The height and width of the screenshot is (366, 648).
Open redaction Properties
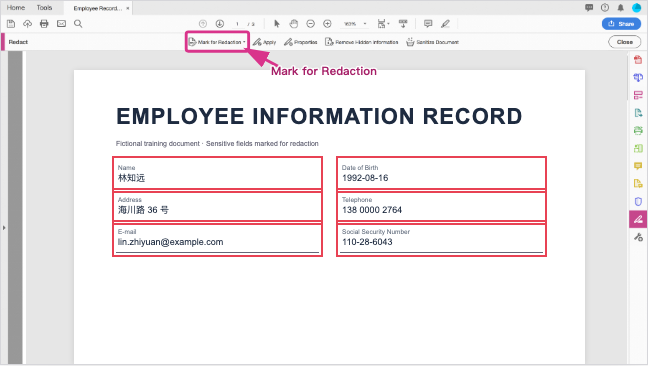click(300, 42)
